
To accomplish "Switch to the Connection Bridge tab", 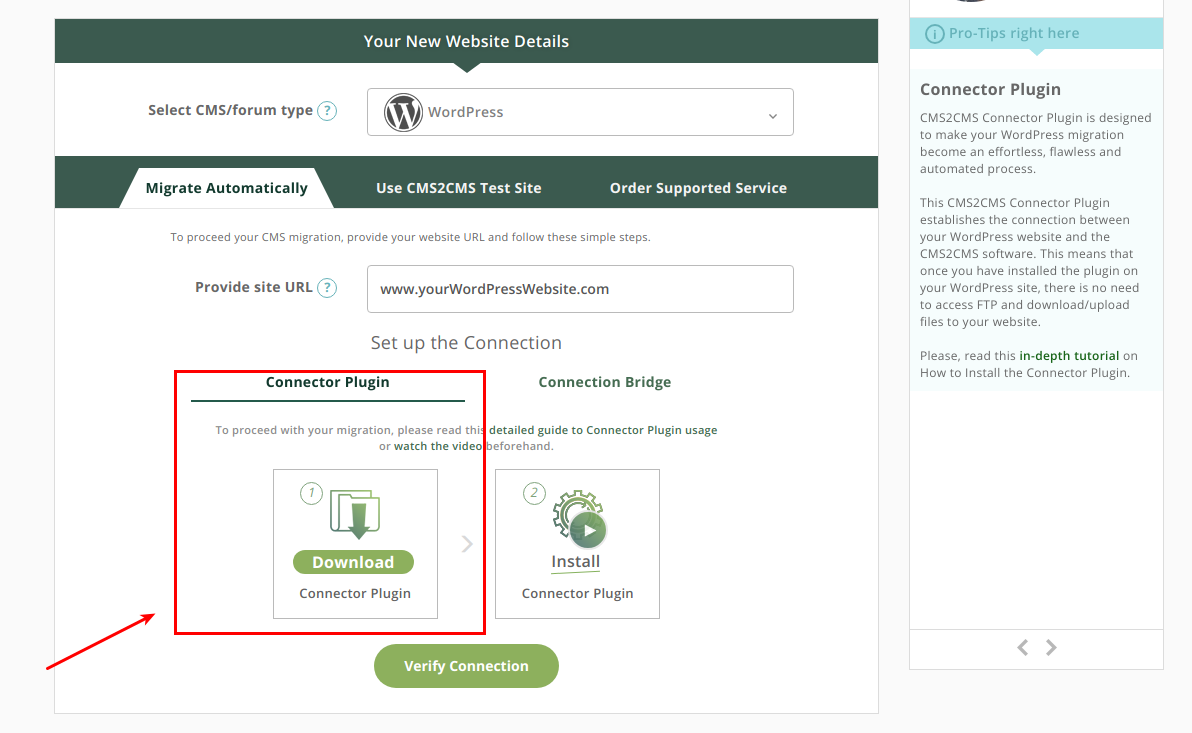I will click(604, 382).
